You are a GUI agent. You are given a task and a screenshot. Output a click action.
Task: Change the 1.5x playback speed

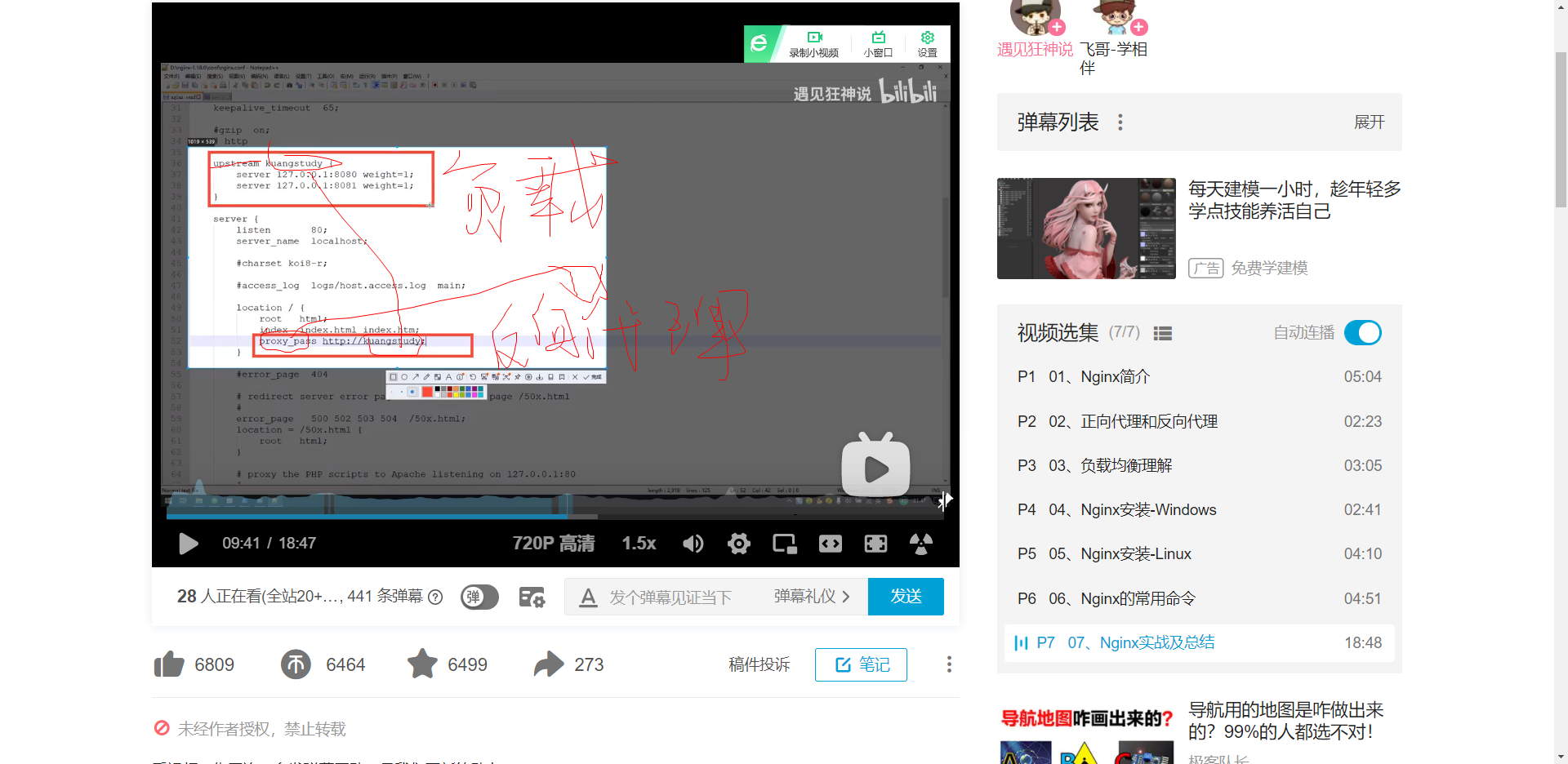pyautogui.click(x=639, y=544)
